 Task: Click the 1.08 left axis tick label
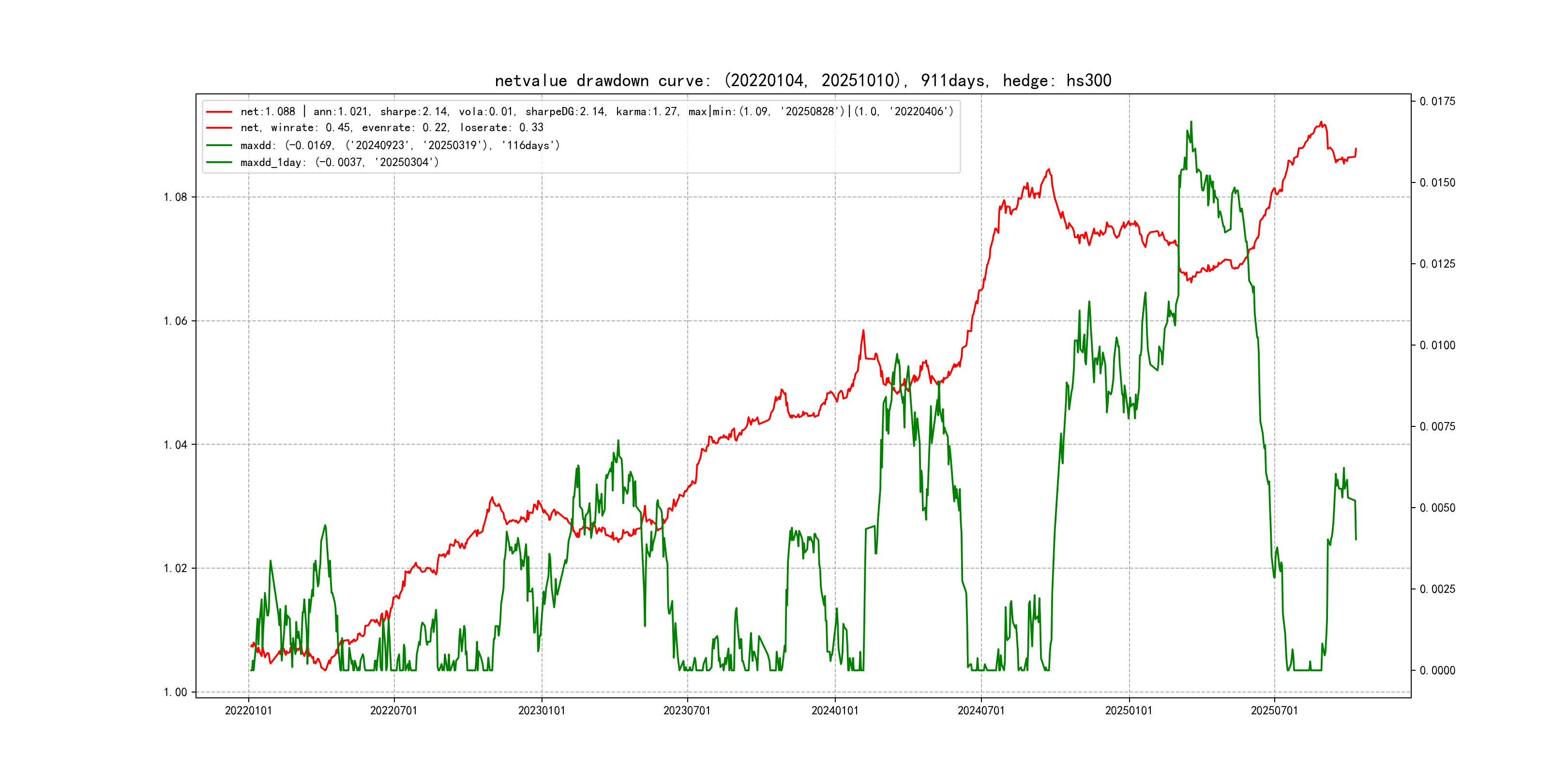[x=175, y=197]
